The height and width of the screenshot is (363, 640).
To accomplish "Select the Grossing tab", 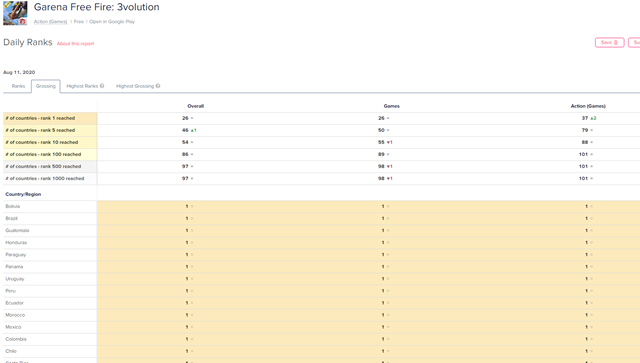I will (x=46, y=86).
